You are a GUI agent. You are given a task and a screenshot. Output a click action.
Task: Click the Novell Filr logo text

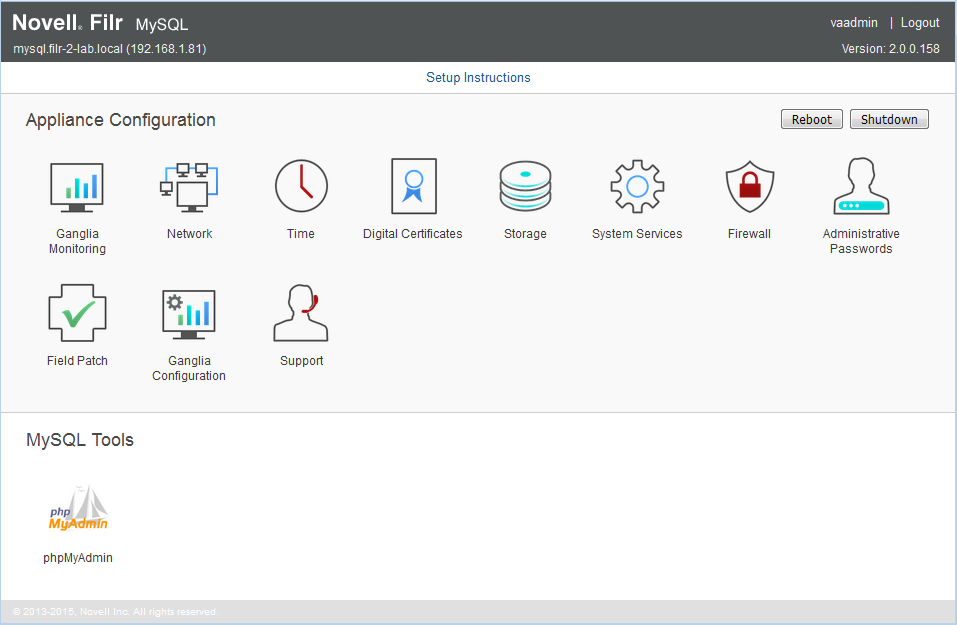pos(68,23)
